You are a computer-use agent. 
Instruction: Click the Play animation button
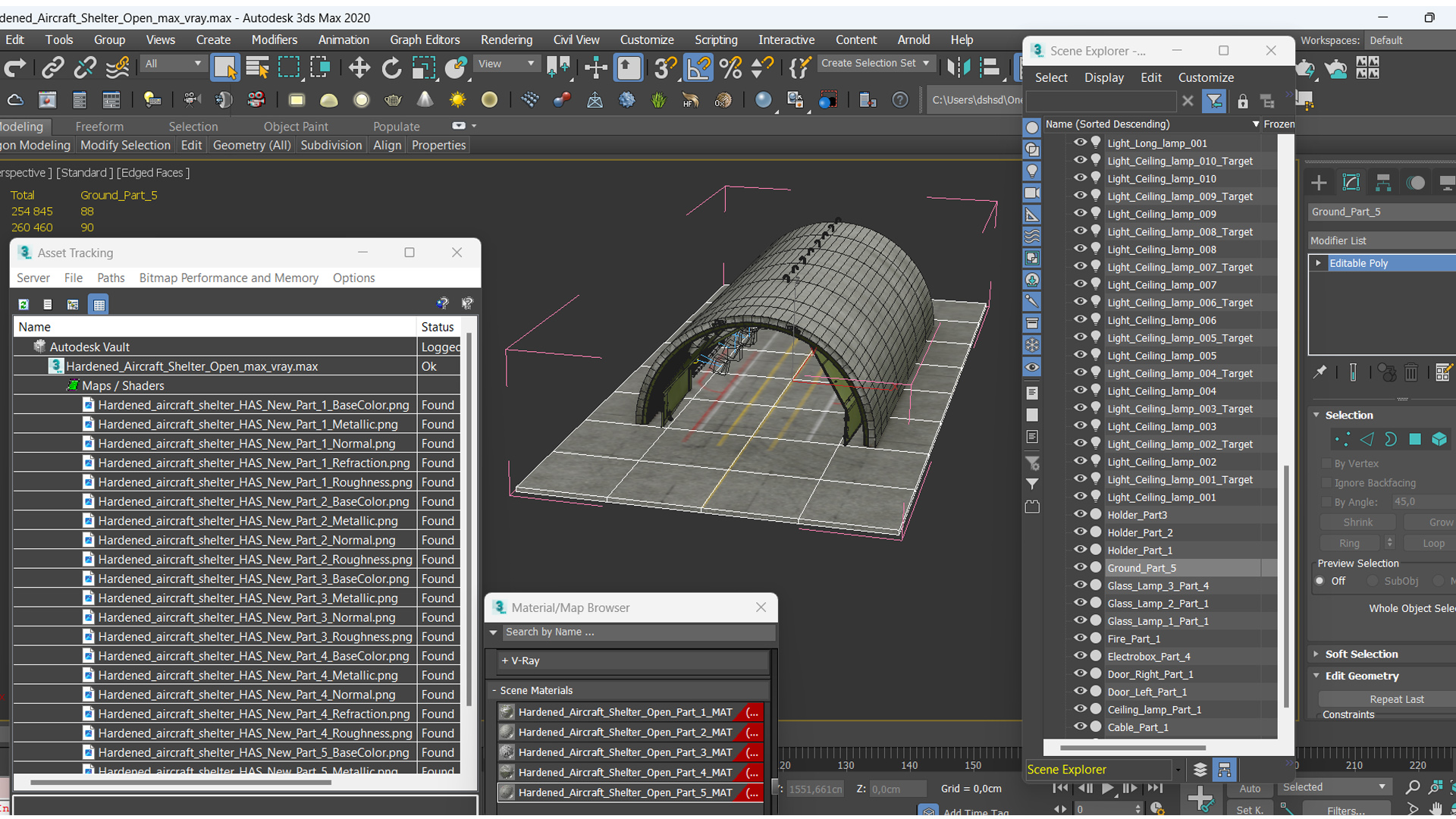[x=1107, y=789]
